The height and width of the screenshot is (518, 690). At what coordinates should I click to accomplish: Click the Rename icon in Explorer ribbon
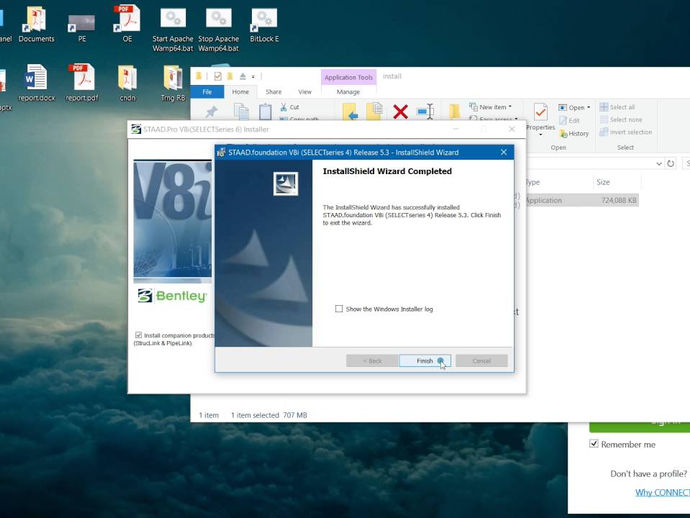tap(425, 111)
